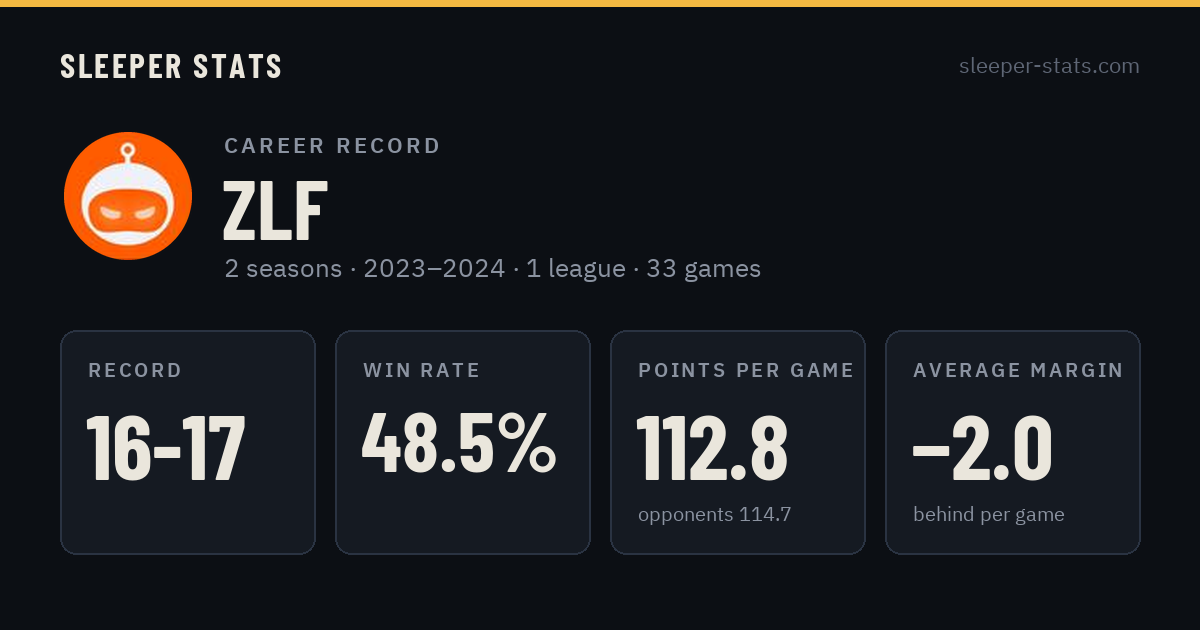
Task: Click the behind per game caption
Action: tap(988, 515)
